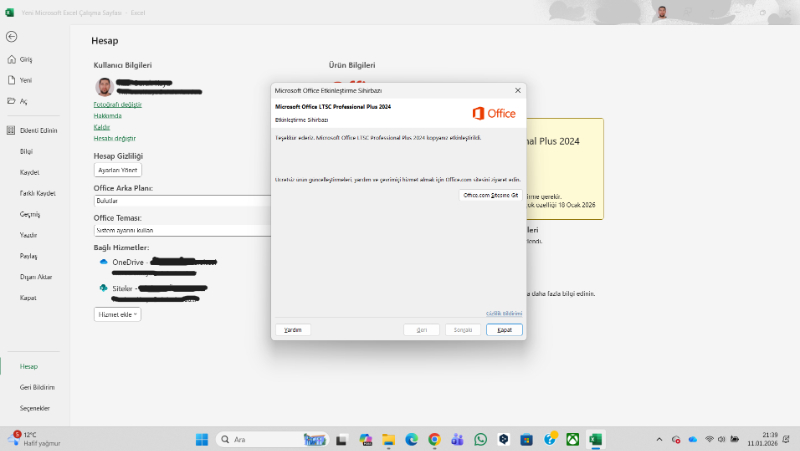The image size is (800, 451).
Task: Launch WhatsApp from the taskbar
Action: (x=481, y=439)
